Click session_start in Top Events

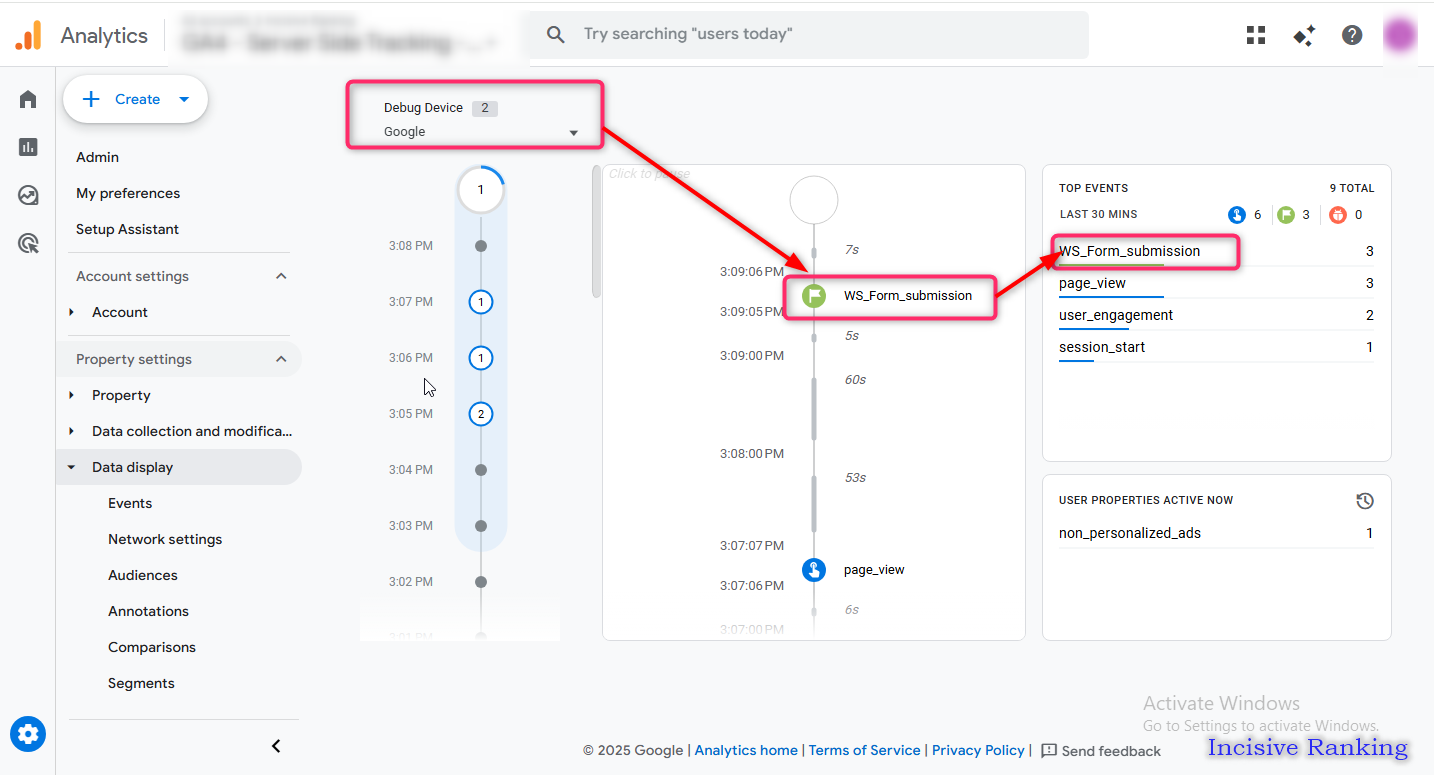point(1102,347)
